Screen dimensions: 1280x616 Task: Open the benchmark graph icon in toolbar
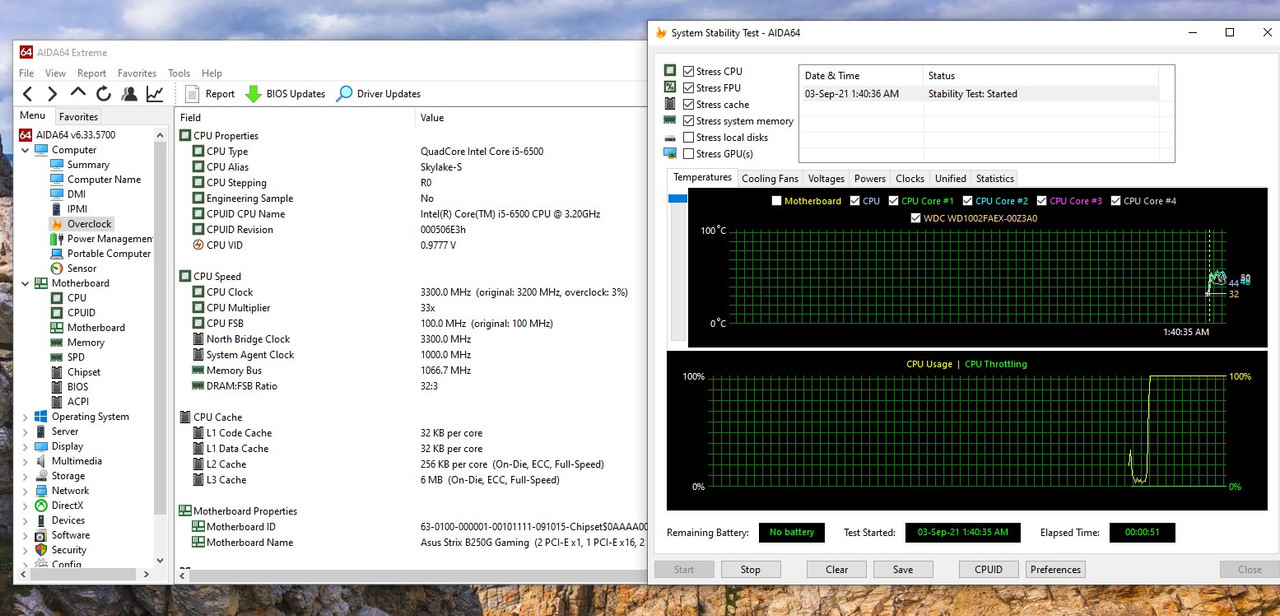pos(155,94)
